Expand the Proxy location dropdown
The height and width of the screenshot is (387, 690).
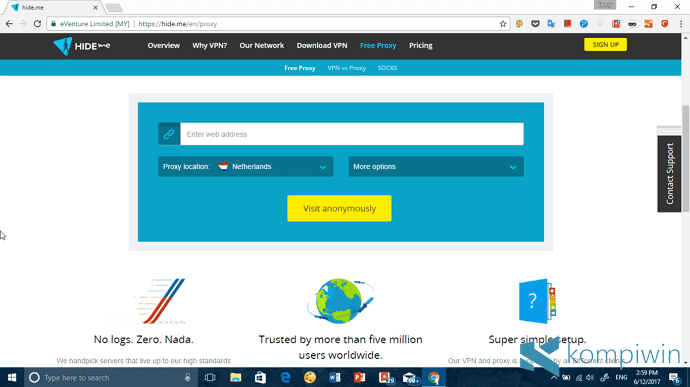click(x=246, y=166)
